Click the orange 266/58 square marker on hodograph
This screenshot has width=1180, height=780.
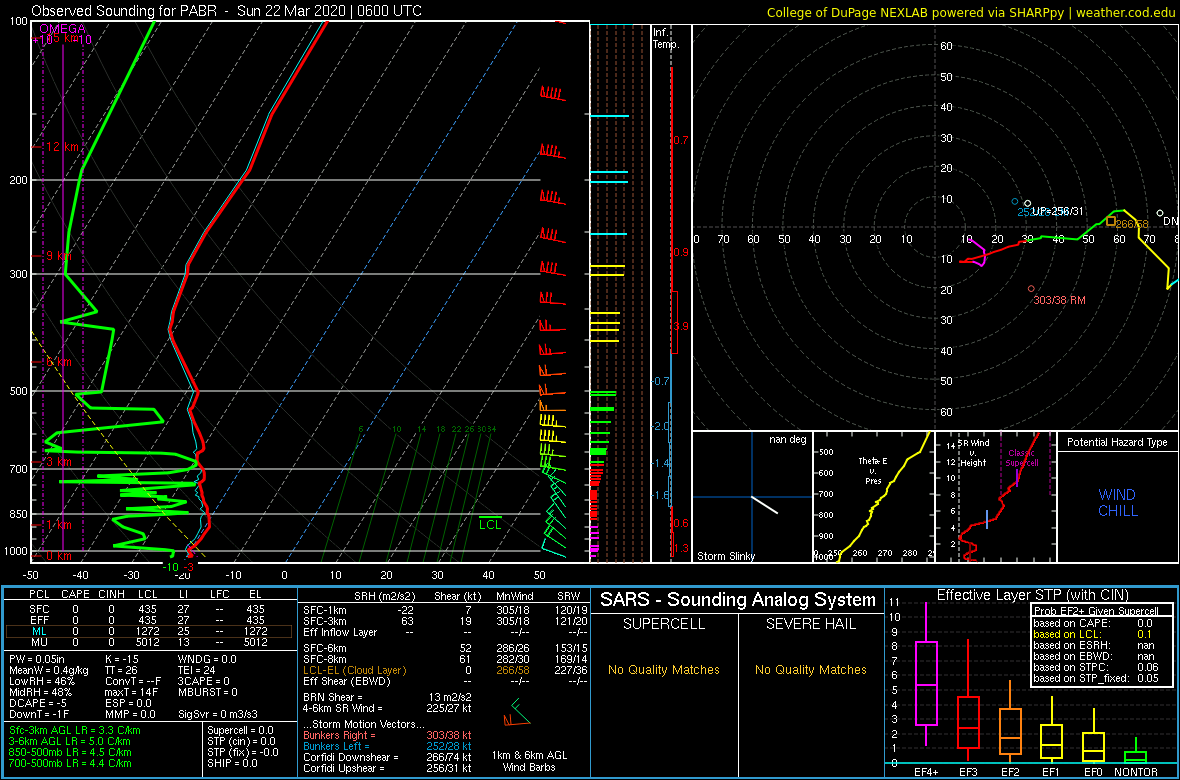[x=1111, y=221]
